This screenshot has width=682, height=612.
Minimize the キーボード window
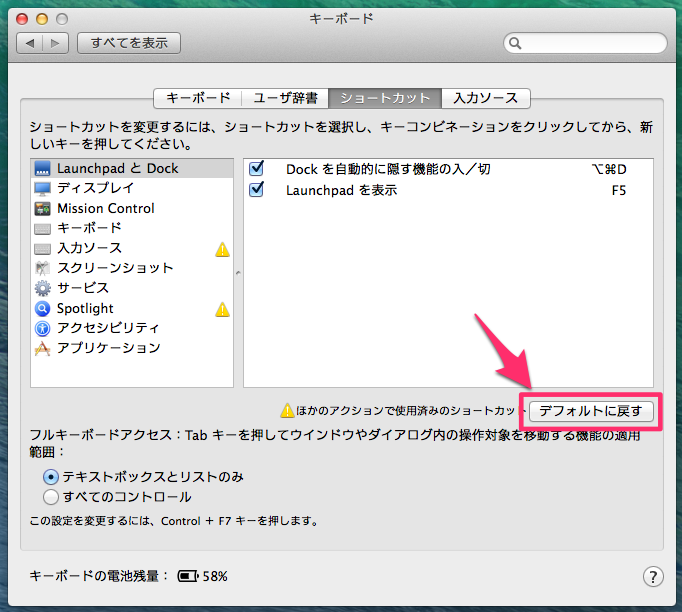[x=42, y=19]
